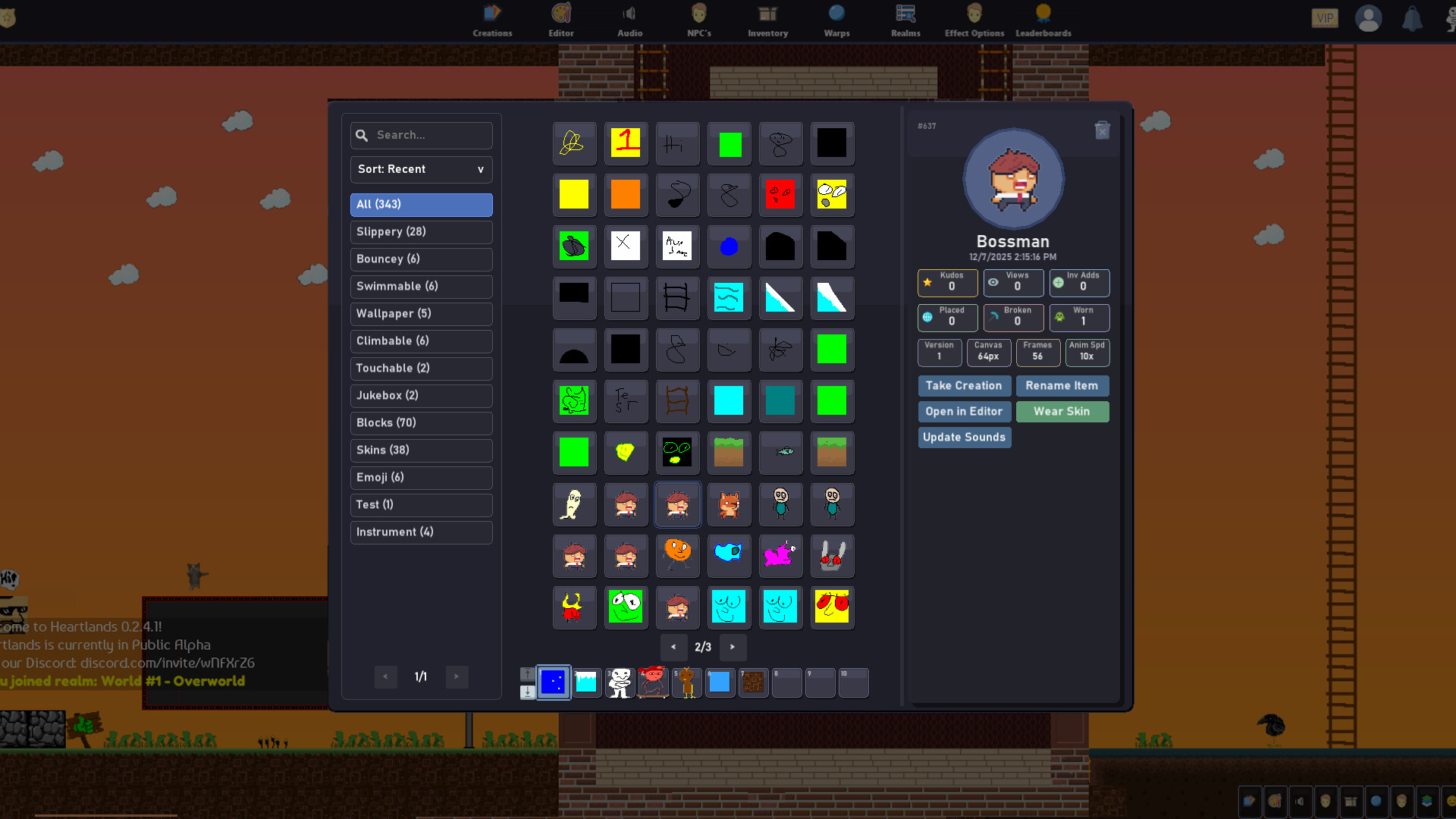Viewport: 1456px width, 819px height.
Task: Open the Creations menu
Action: (492, 20)
